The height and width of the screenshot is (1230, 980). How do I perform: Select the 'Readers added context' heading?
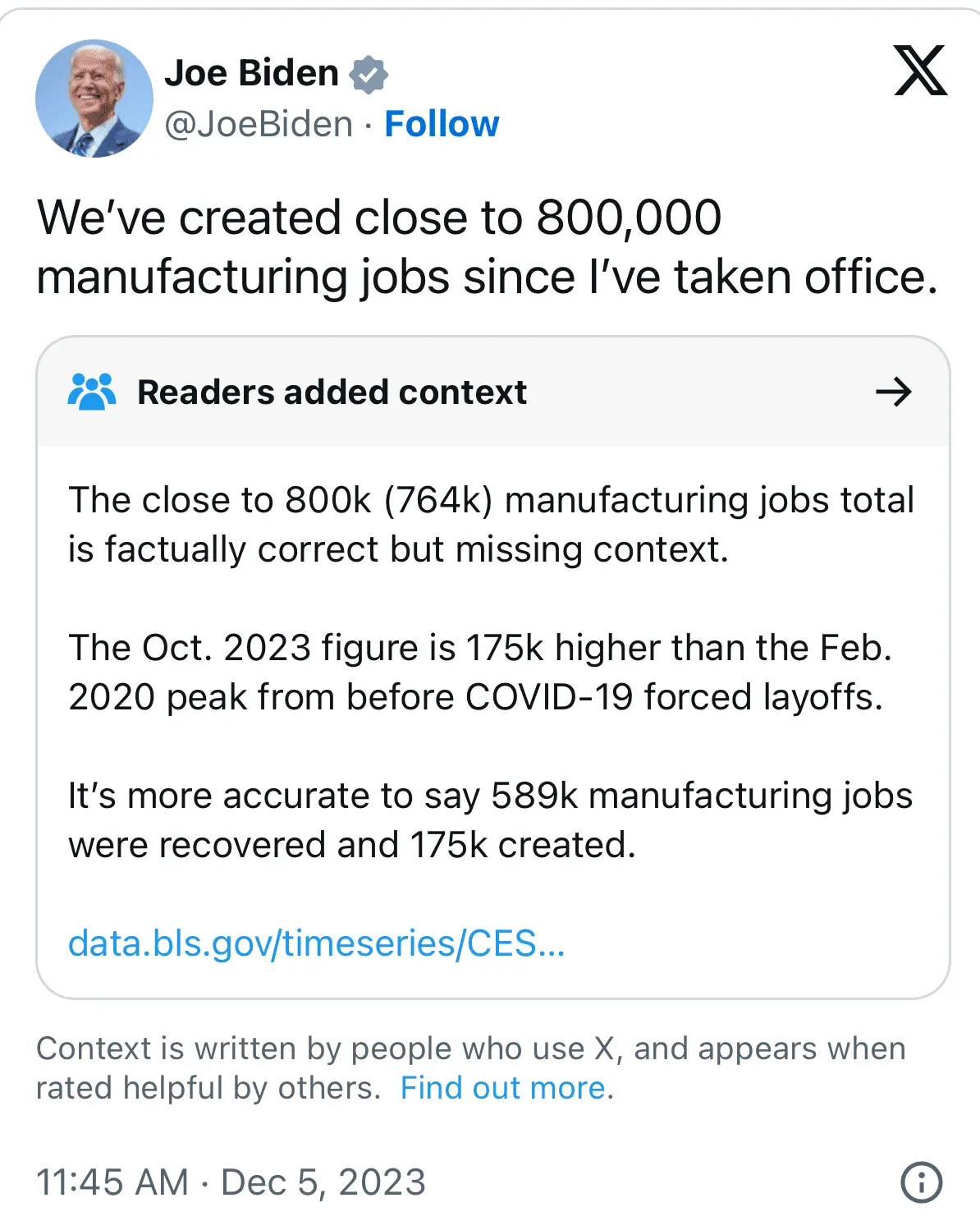pos(332,392)
